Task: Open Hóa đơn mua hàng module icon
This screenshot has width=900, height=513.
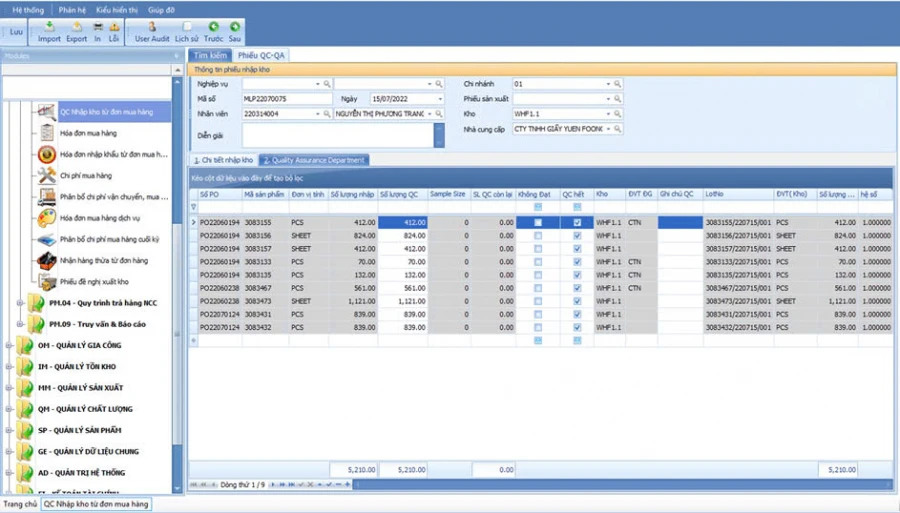Action: pos(46,133)
